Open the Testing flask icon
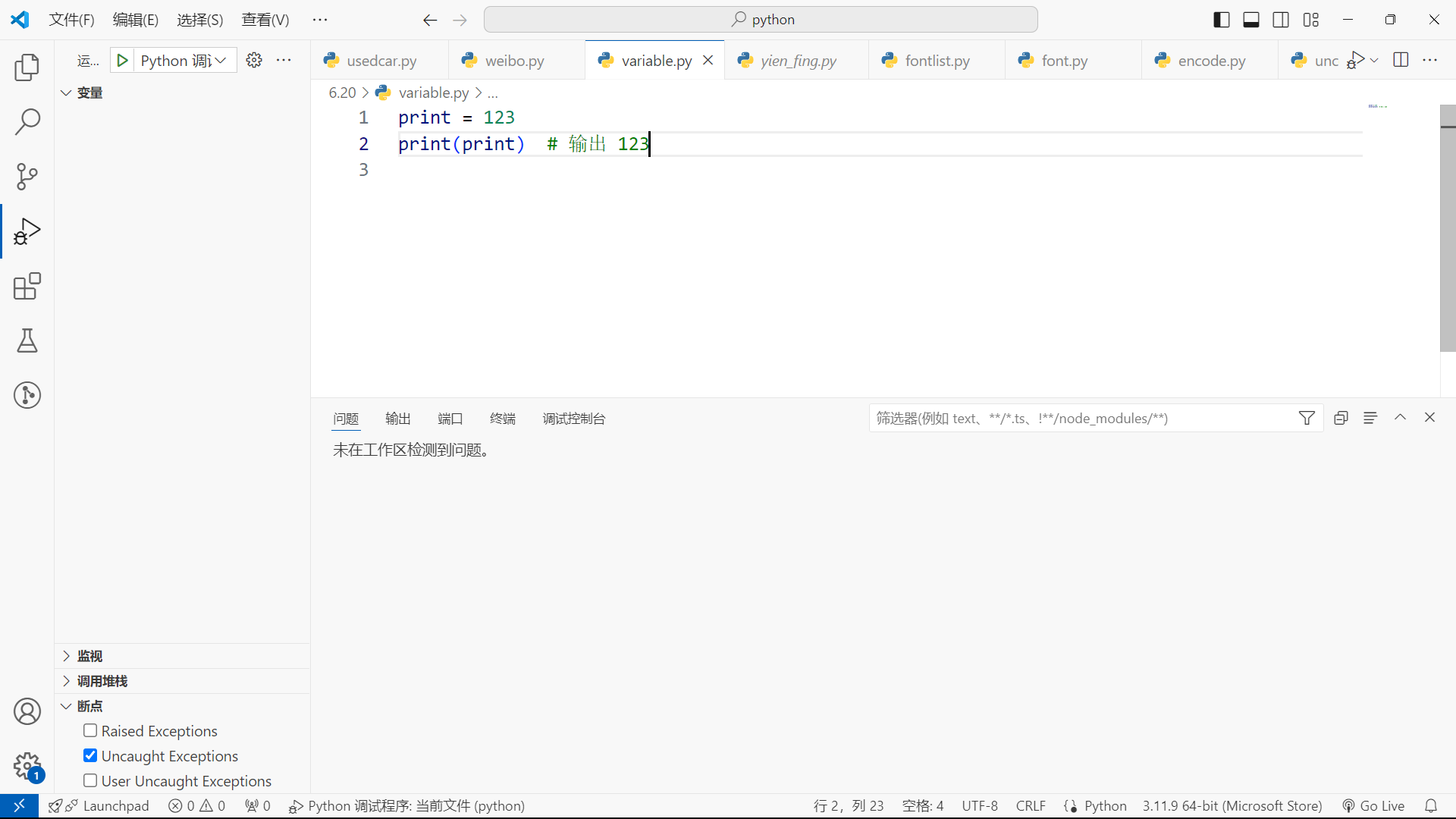This screenshot has height=819, width=1456. point(27,340)
